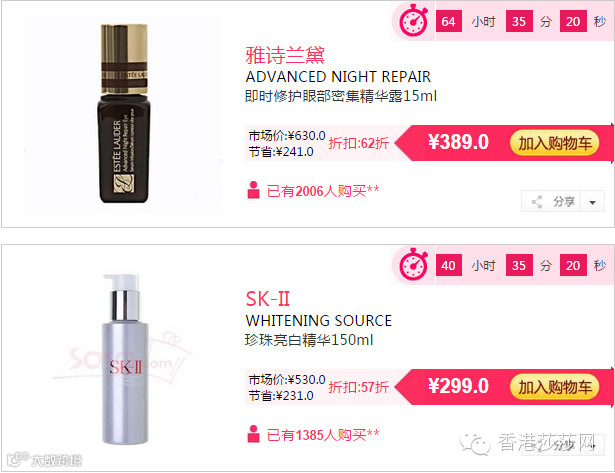
Task: Click the ADVANCED NIGHT REPAIR product name
Action: point(338,77)
